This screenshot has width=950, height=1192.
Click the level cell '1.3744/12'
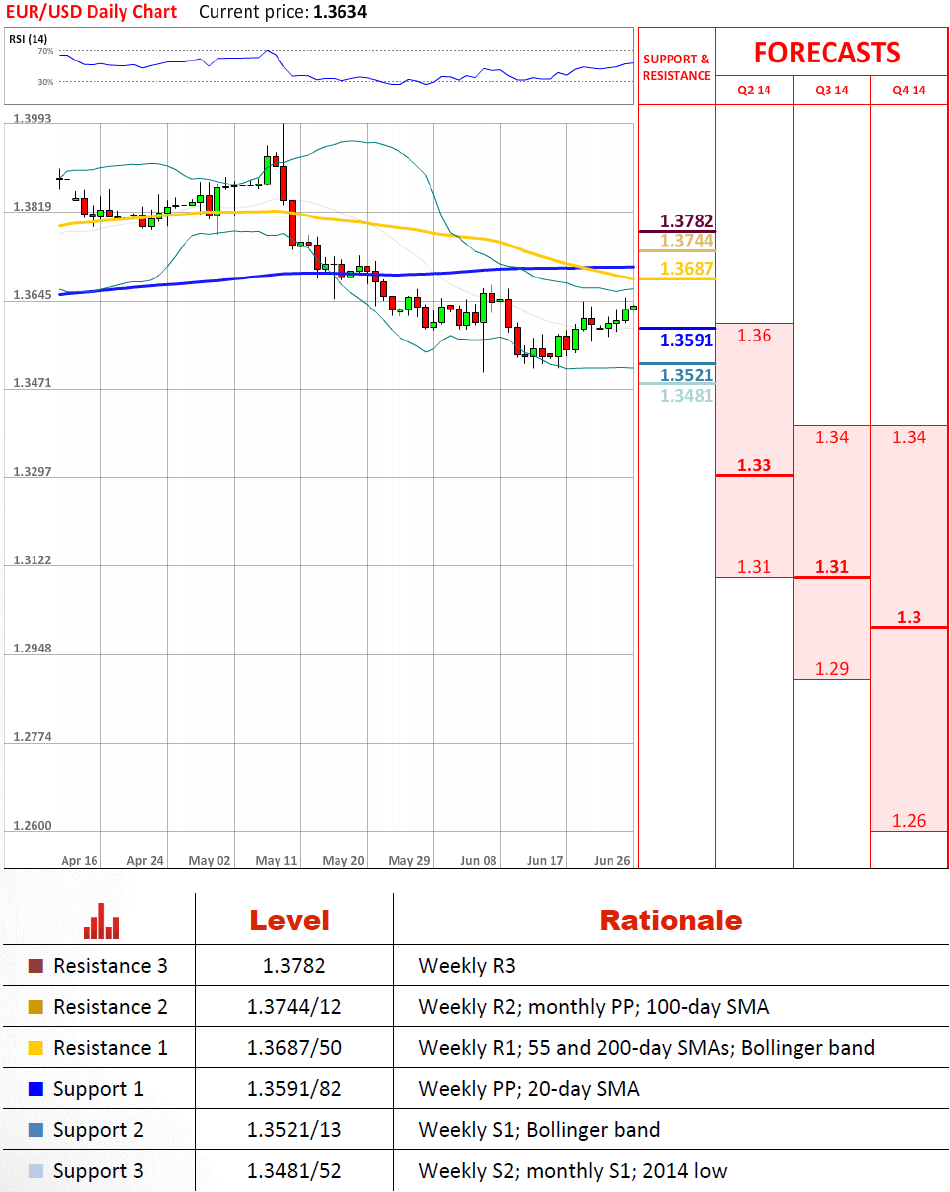tap(294, 1007)
